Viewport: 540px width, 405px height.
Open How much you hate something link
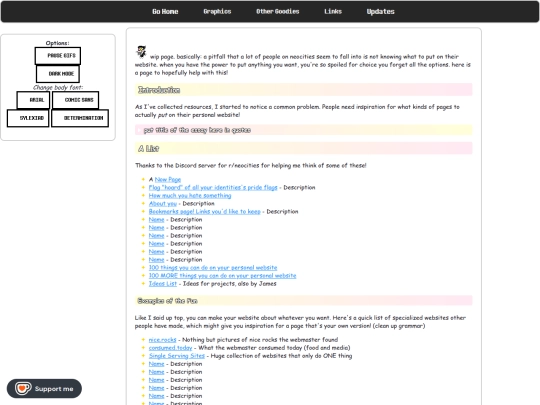pyautogui.click(x=190, y=195)
